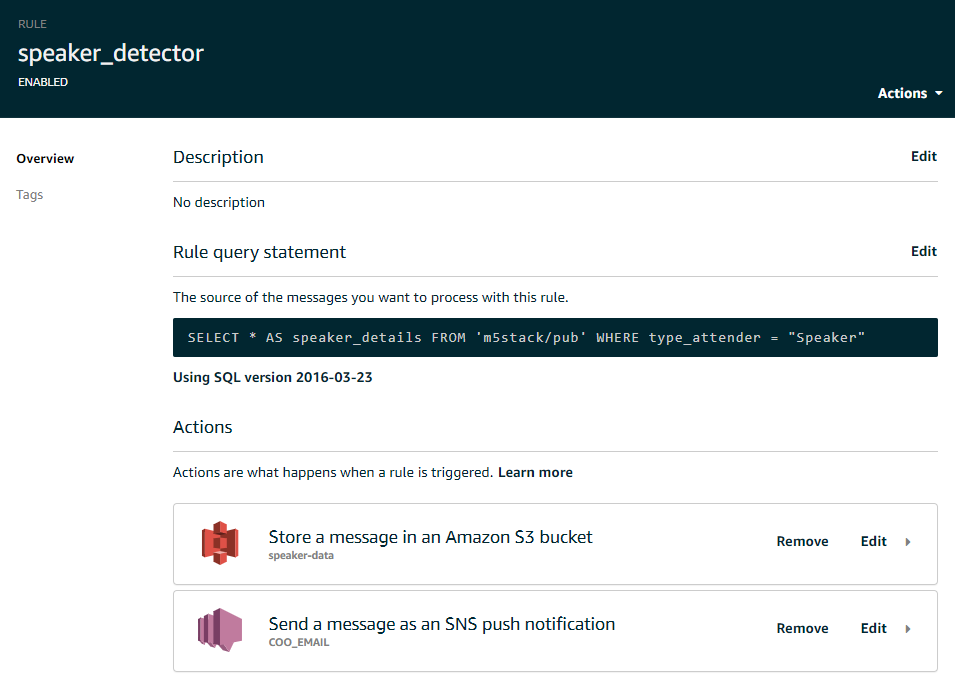Click the SNS push notification icon
Viewport: 955px width, 685px height.
coord(220,630)
